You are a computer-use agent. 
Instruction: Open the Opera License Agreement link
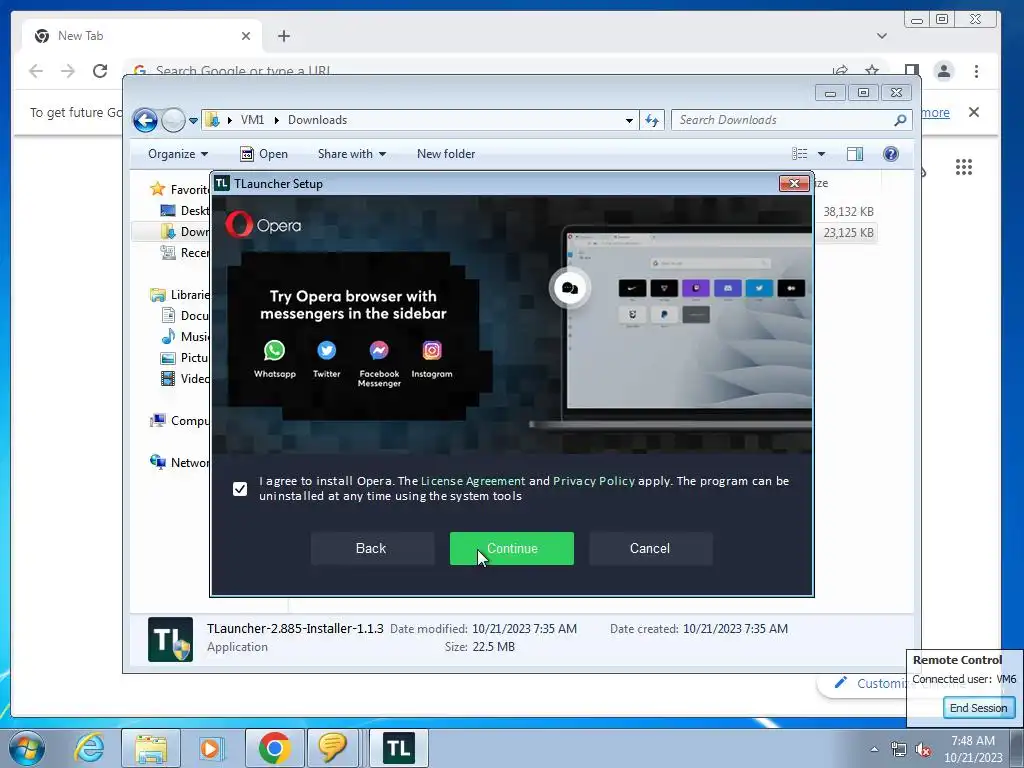(x=473, y=481)
